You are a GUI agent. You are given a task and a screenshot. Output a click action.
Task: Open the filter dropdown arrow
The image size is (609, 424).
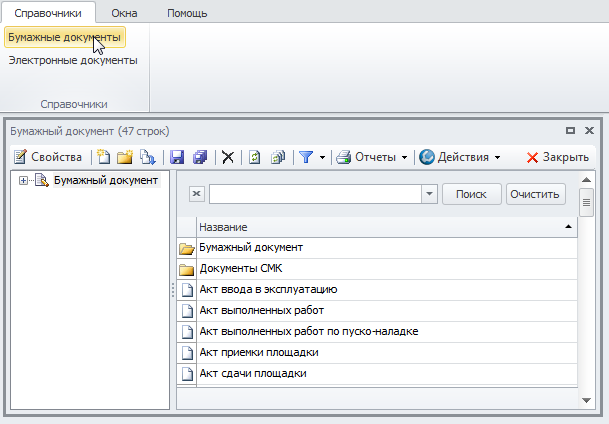pos(322,157)
